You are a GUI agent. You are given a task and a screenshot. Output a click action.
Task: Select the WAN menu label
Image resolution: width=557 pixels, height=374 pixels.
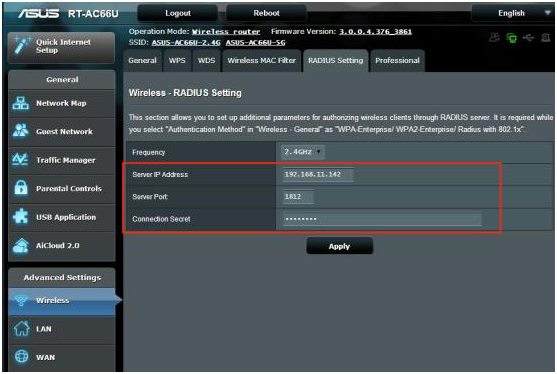coord(45,357)
